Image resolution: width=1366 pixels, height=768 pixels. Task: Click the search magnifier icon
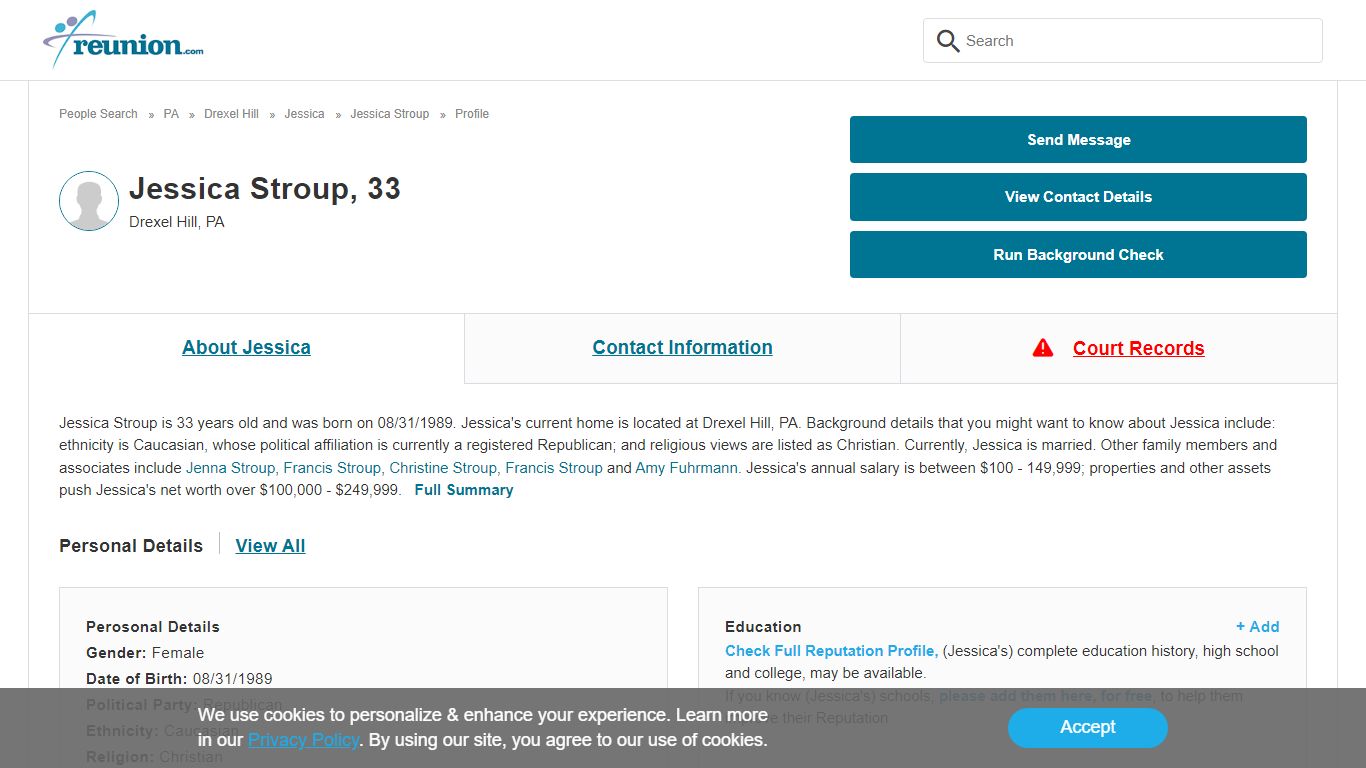pos(947,41)
